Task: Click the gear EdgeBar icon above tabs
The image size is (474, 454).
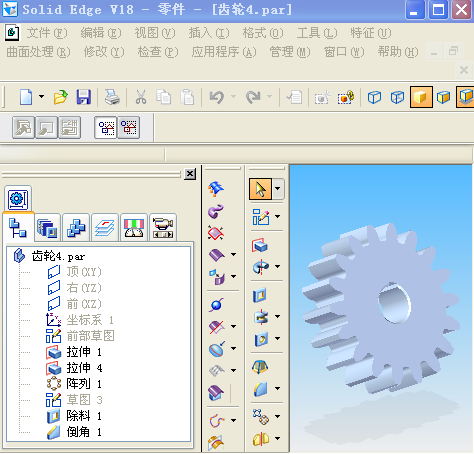Action: click(18, 199)
